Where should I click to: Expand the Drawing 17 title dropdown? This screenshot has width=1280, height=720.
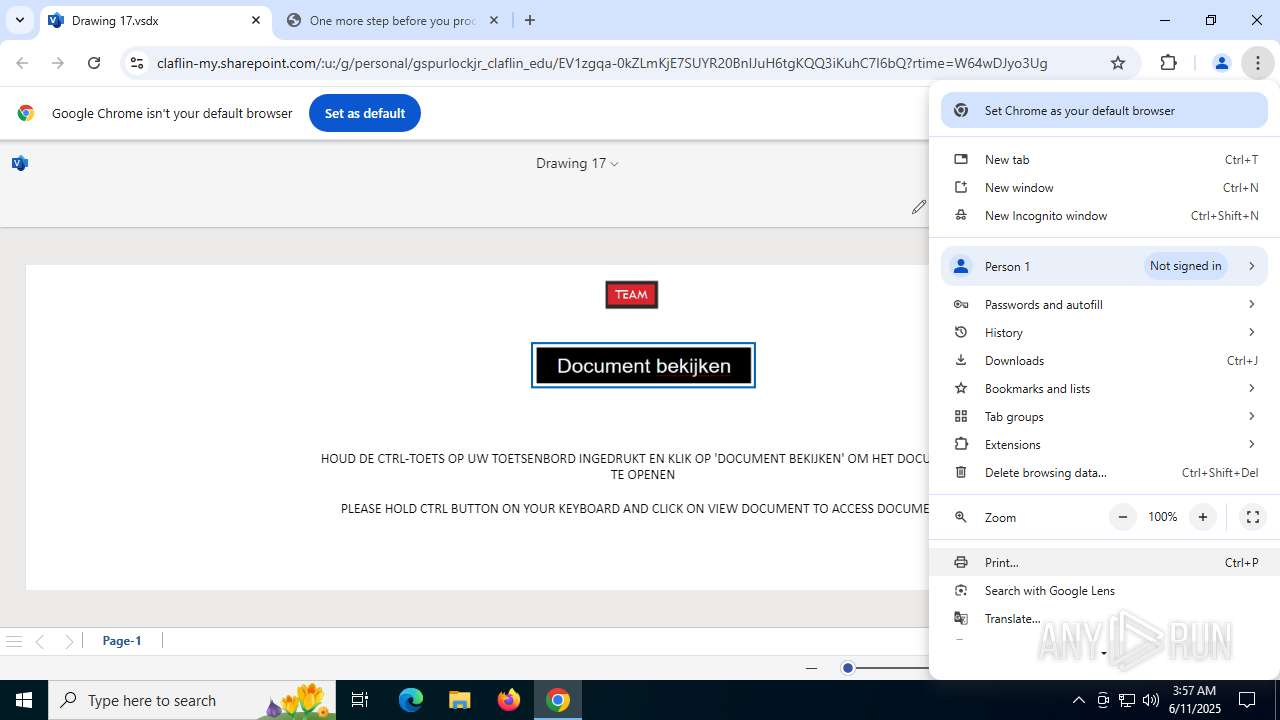click(577, 164)
